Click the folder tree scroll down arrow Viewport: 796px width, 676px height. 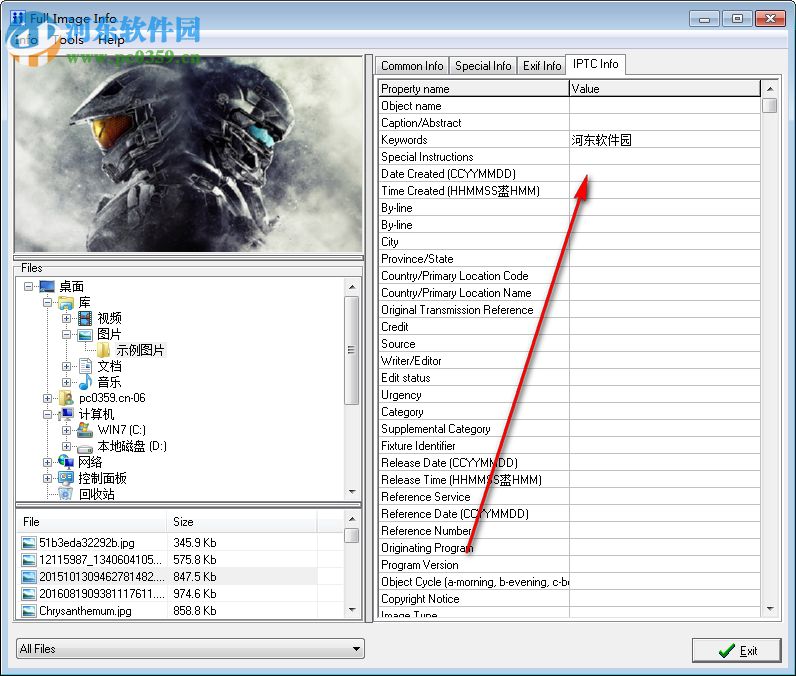[x=352, y=492]
